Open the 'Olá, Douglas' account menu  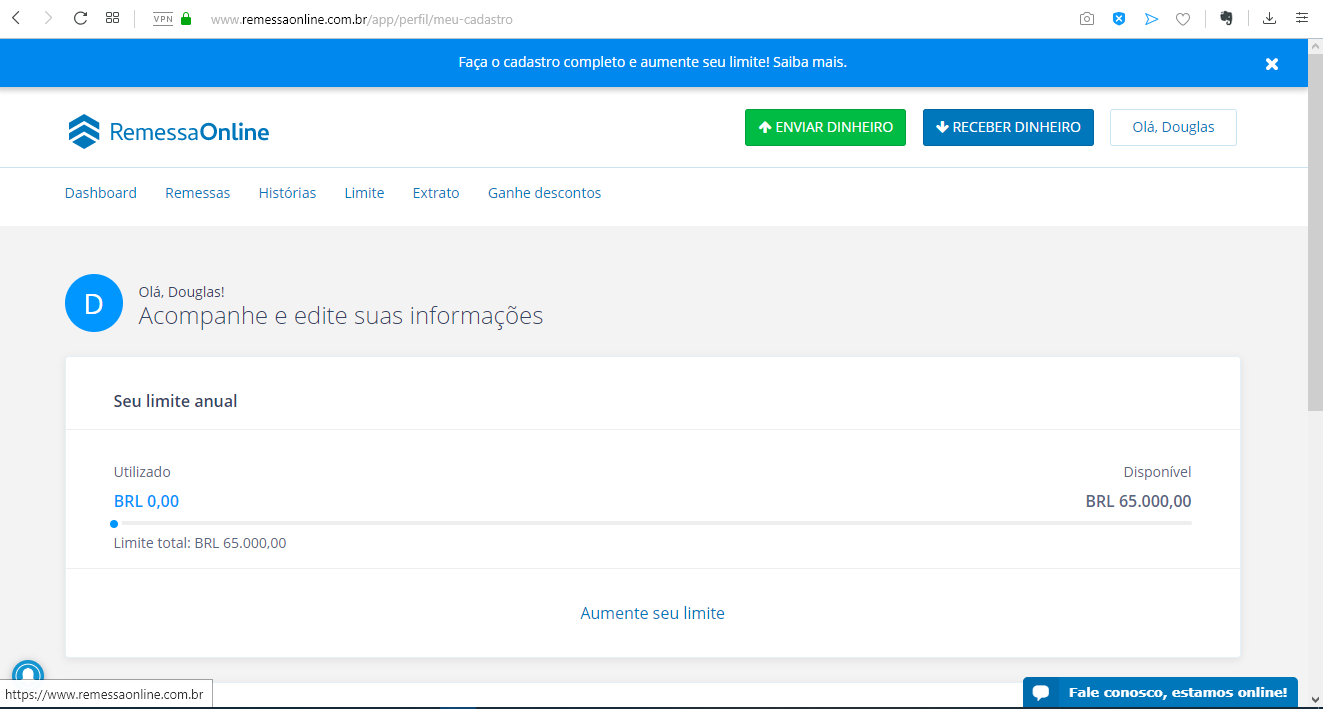pyautogui.click(x=1173, y=127)
